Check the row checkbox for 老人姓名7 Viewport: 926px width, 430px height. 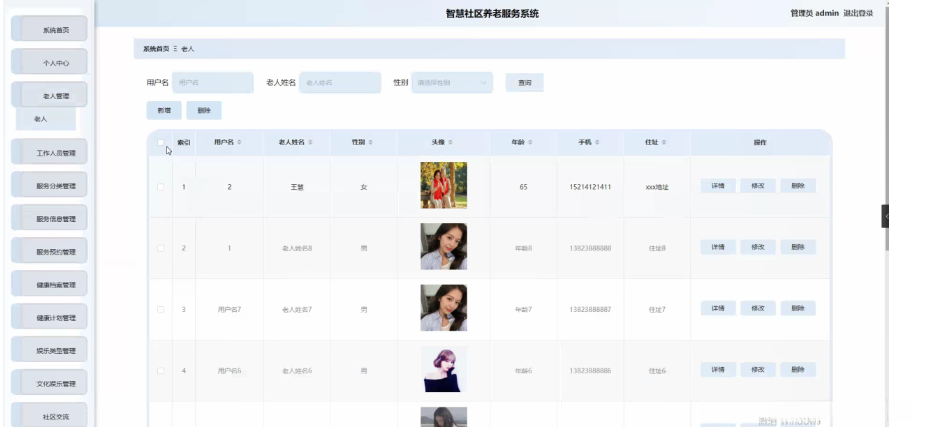(x=161, y=310)
